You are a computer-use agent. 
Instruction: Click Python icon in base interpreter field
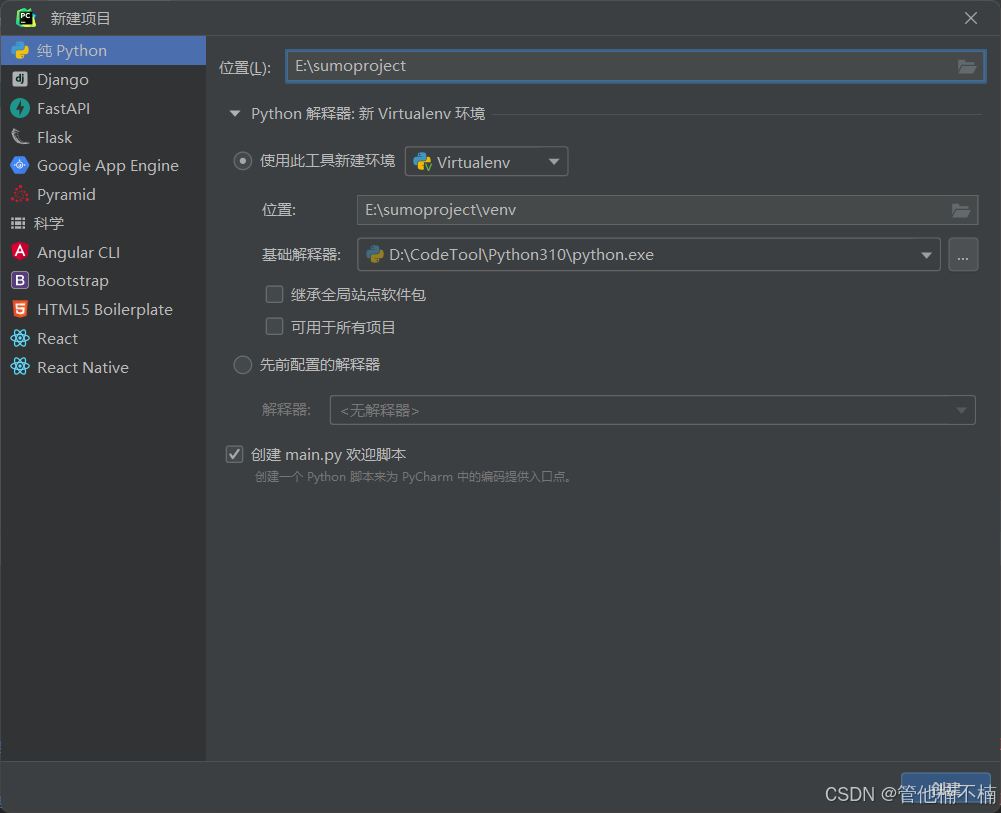(x=375, y=255)
